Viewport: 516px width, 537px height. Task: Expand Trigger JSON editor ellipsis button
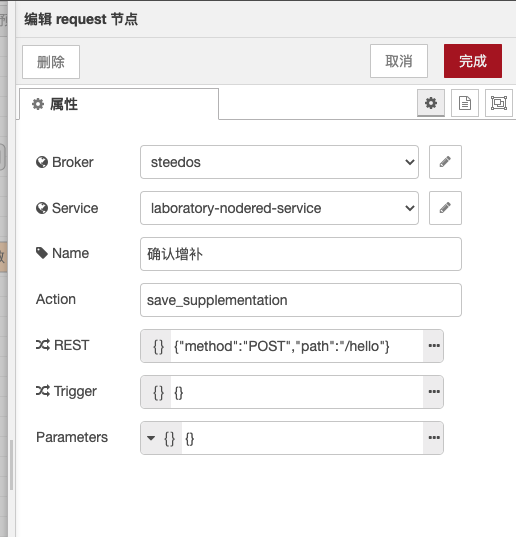433,392
